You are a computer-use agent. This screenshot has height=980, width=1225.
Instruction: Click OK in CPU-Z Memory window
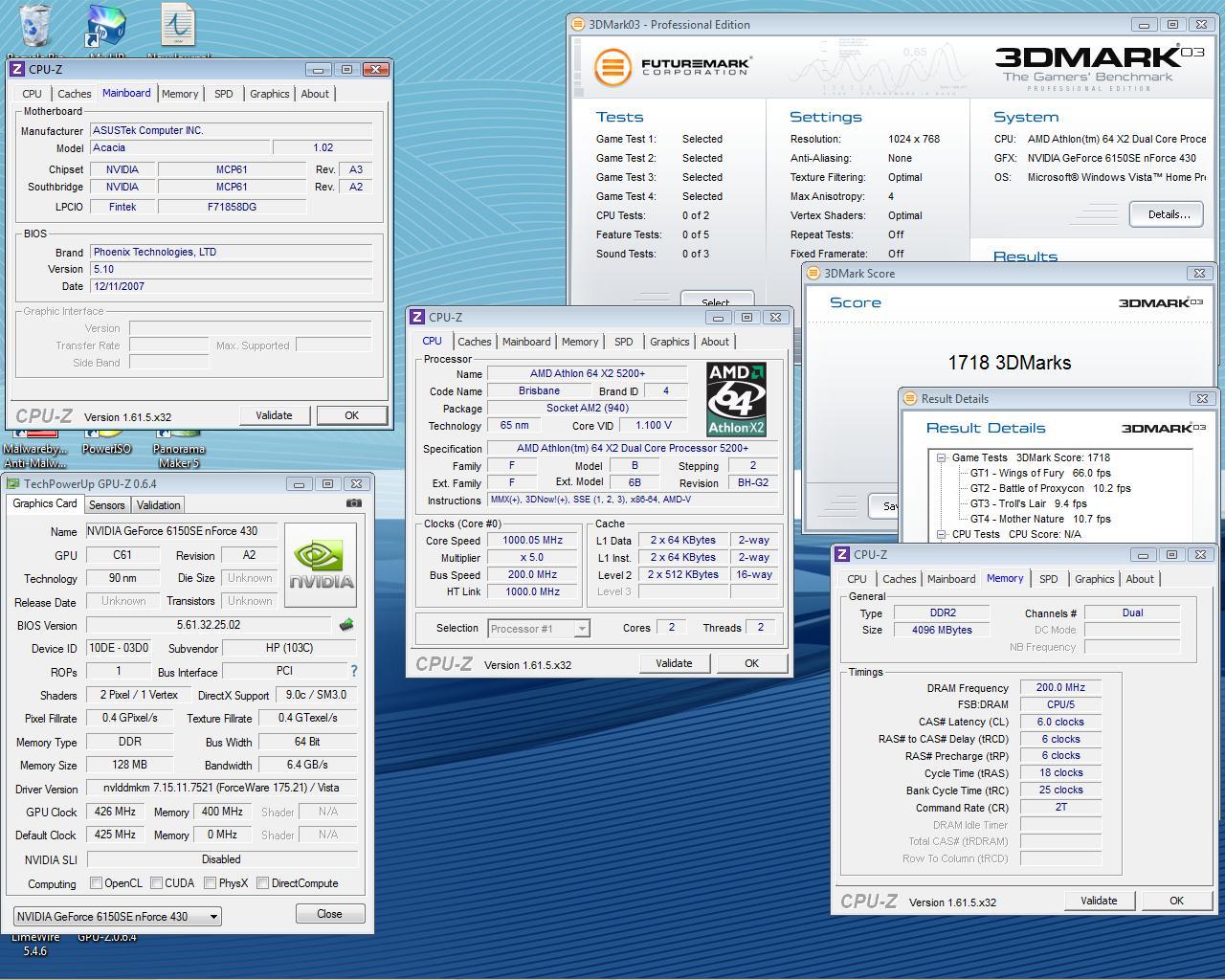click(1176, 901)
